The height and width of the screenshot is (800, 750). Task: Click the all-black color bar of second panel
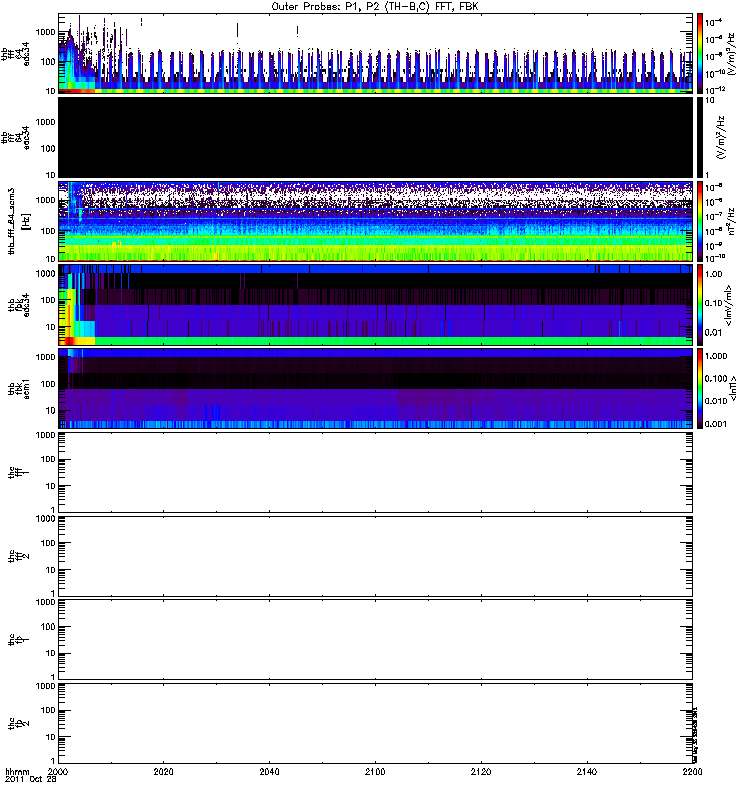point(701,136)
